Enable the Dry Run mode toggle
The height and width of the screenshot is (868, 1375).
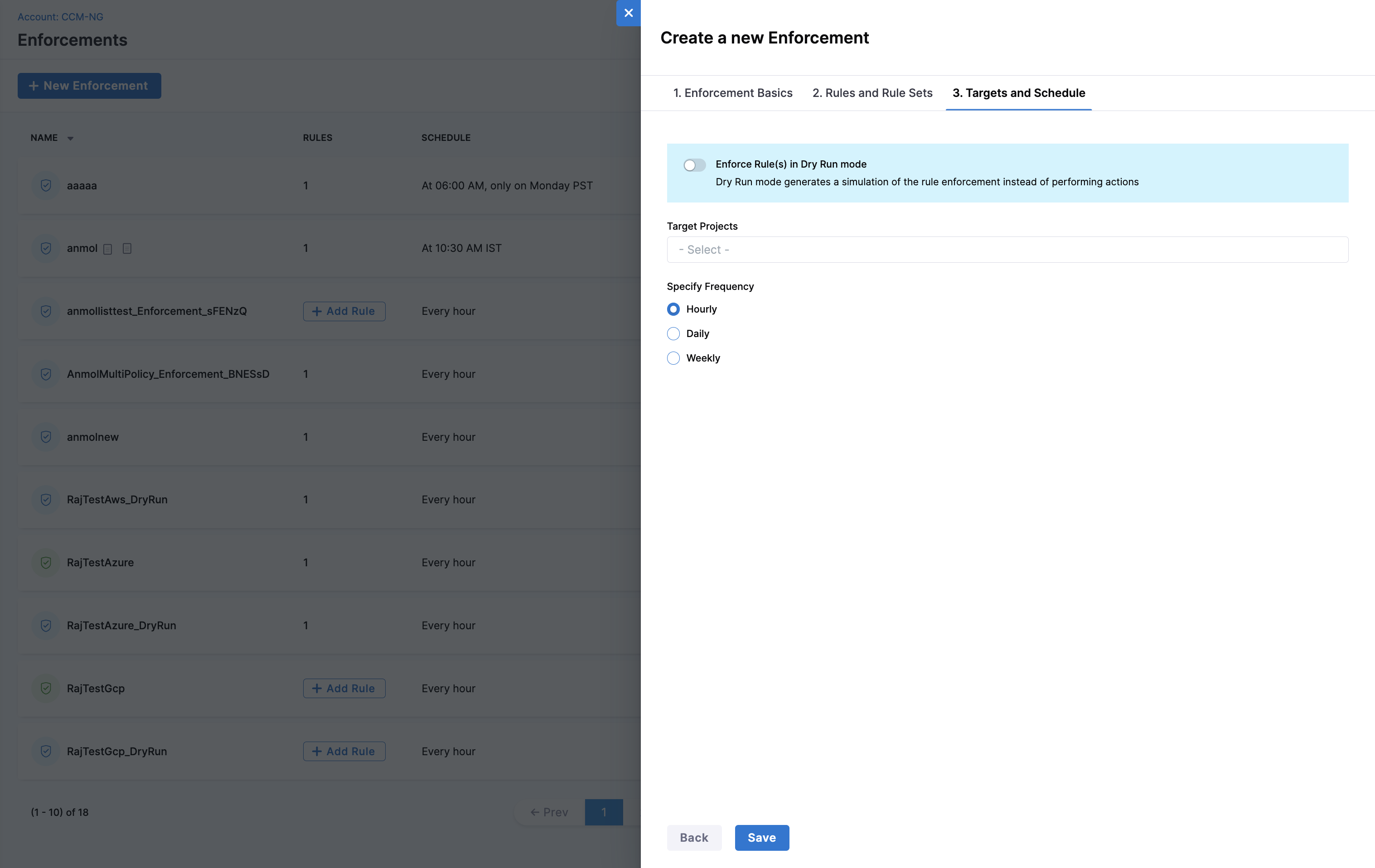click(694, 165)
